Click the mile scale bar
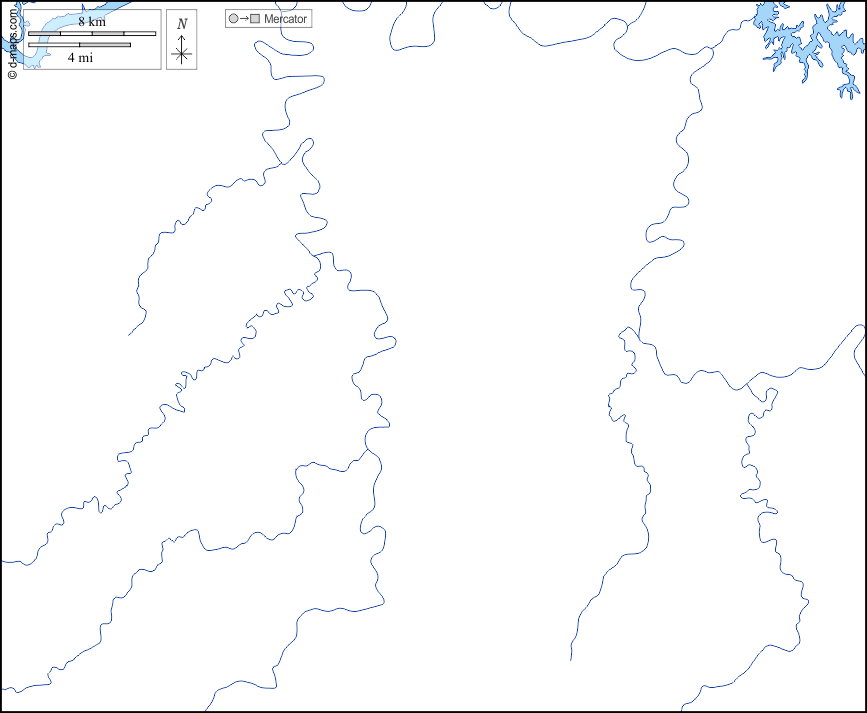Image resolution: width=867 pixels, height=713 pixels. [79, 44]
